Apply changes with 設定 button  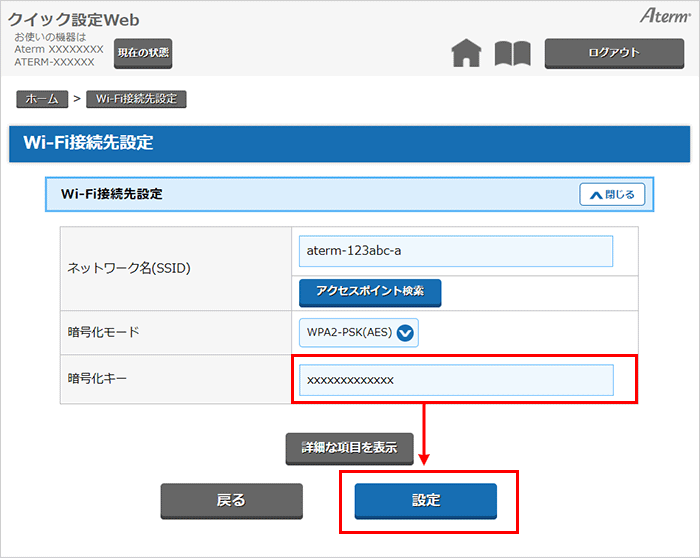tap(426, 500)
